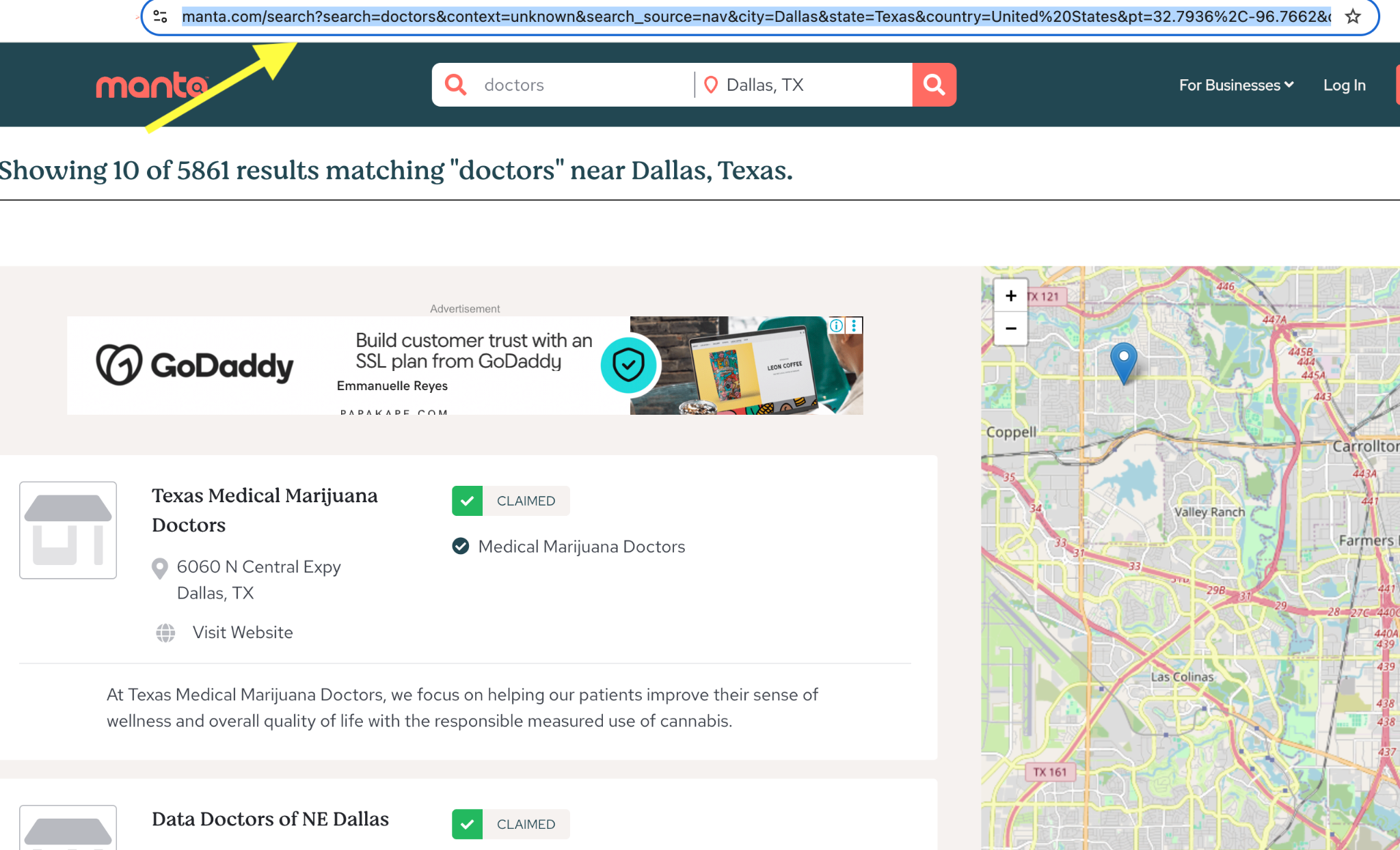Screen dimensions: 1400x850
Task: Open GoDaddy ad info icon
Action: click(836, 326)
